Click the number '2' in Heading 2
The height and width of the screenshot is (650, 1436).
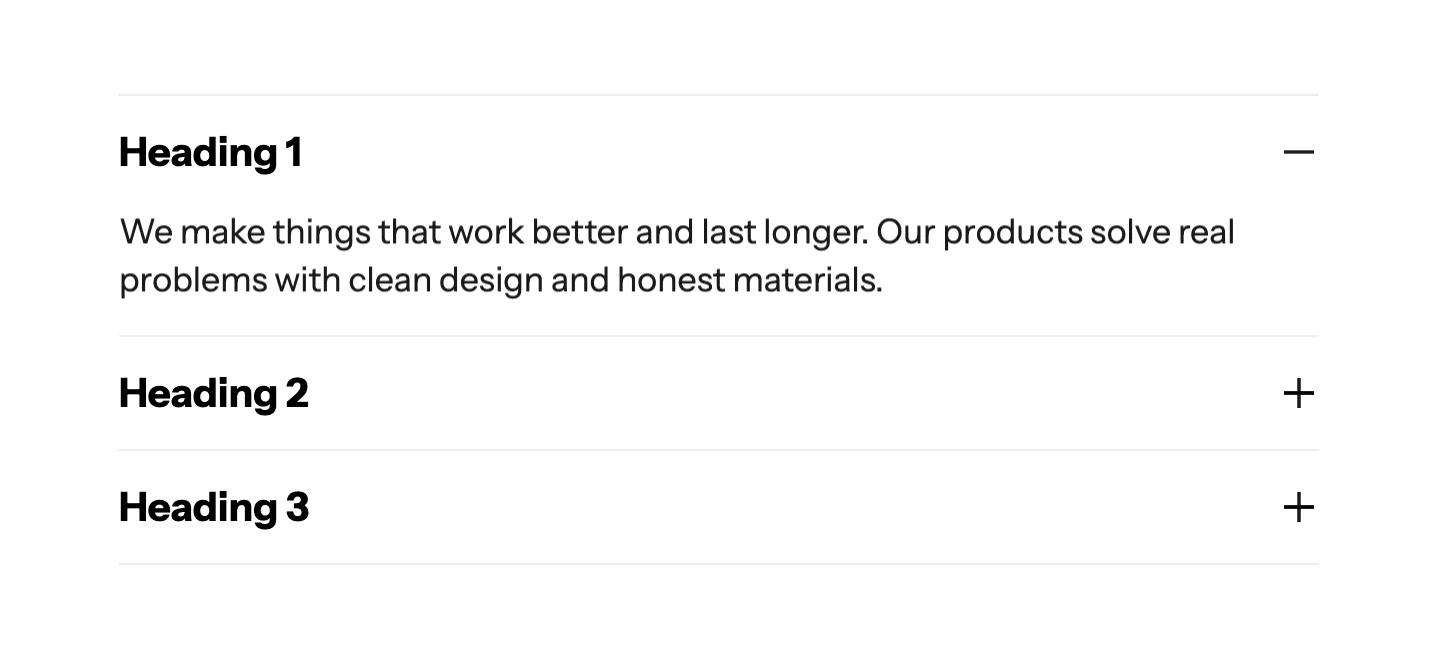(x=297, y=393)
